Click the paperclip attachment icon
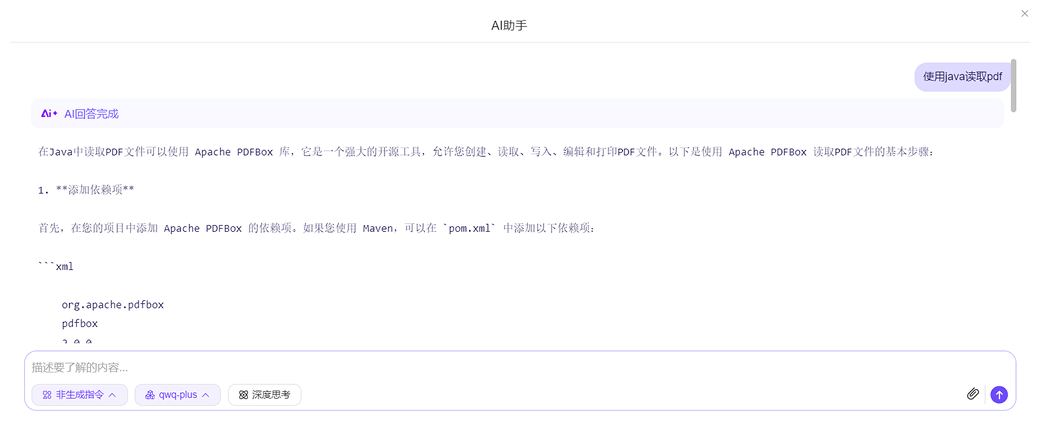 point(972,394)
